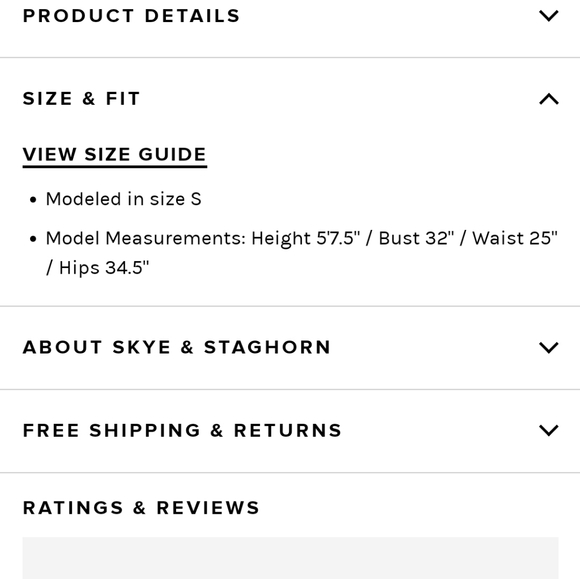Screen dimensions: 580x579
Task: Click the Product Details heading text
Action: [131, 16]
